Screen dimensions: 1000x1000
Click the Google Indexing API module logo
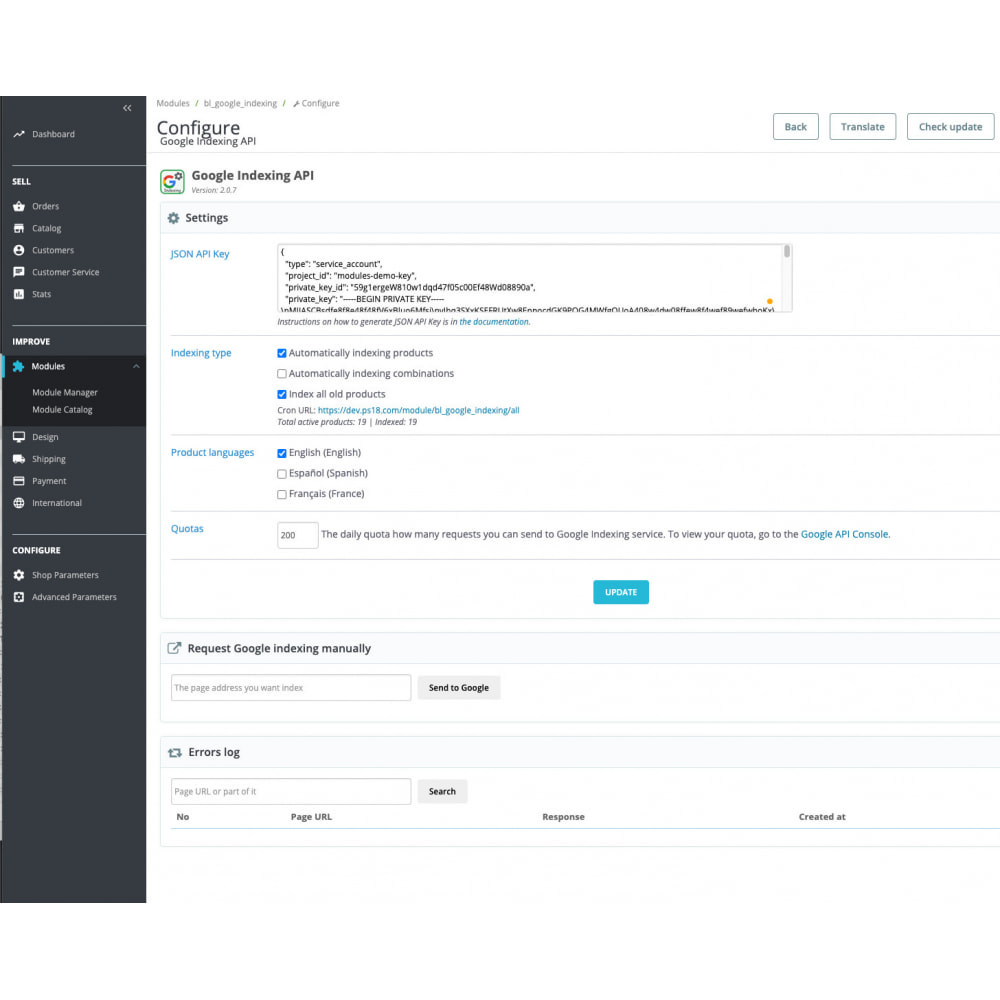(172, 181)
